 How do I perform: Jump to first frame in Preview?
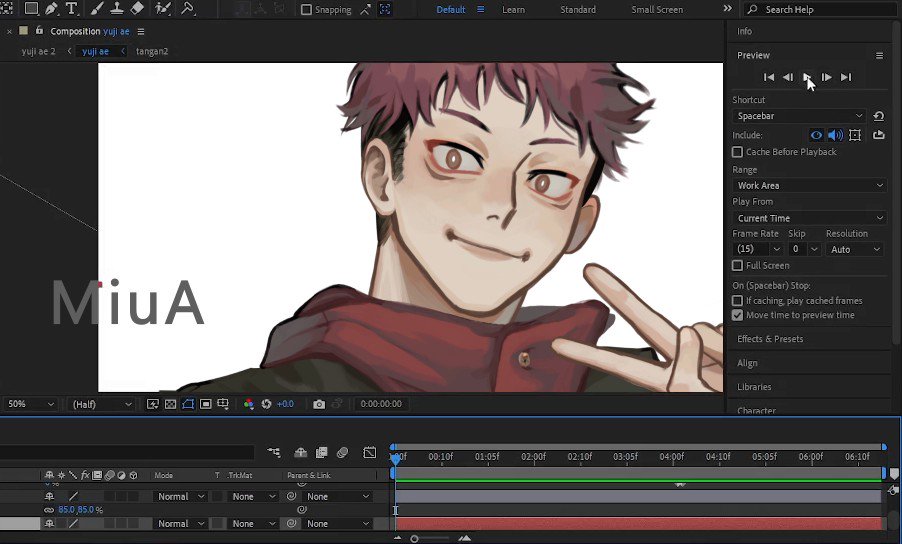pos(769,77)
